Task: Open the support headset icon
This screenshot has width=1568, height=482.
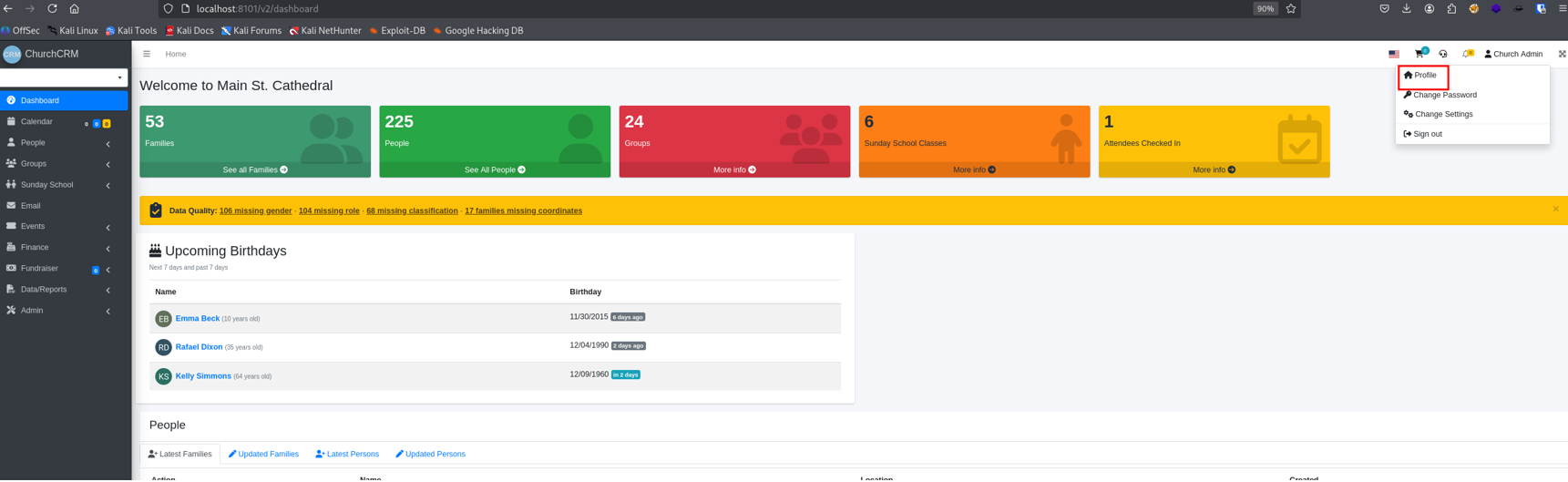Action: pos(1443,54)
